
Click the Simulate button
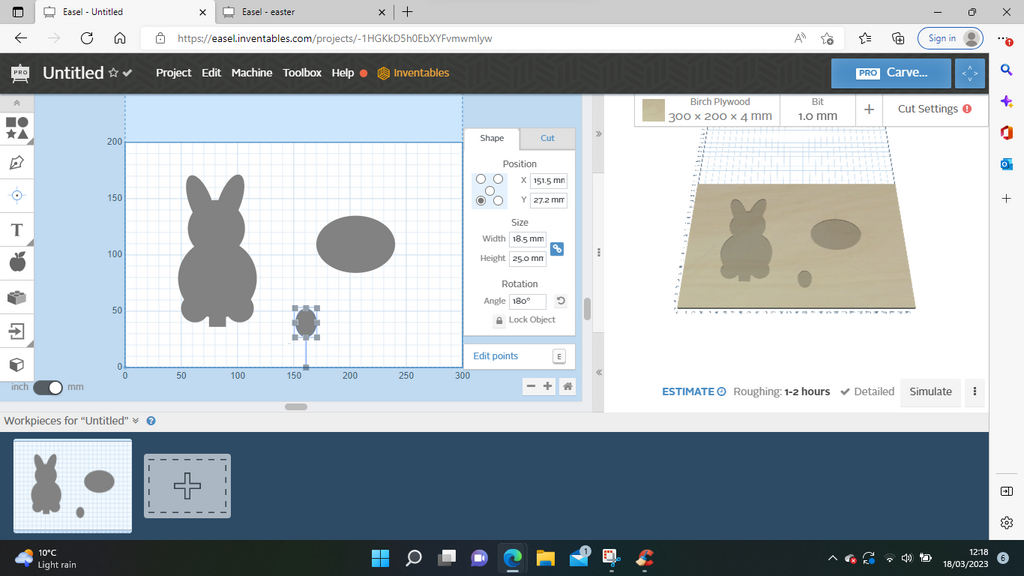[x=930, y=392]
